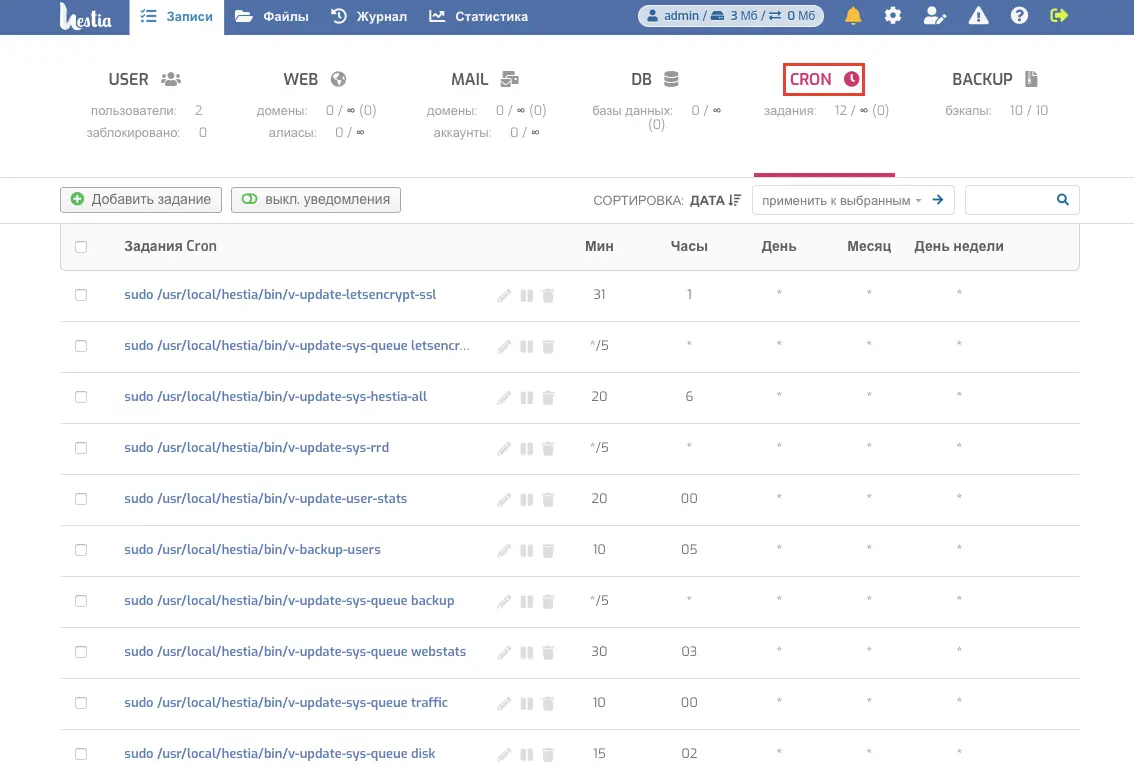
Task: Check the sys-queue backup row checkbox
Action: coord(81,601)
